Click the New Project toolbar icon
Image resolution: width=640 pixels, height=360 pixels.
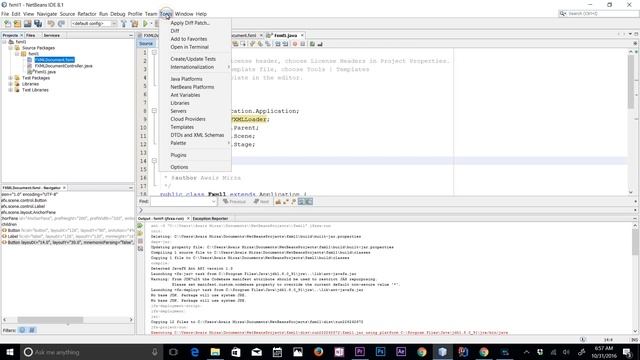17,24
